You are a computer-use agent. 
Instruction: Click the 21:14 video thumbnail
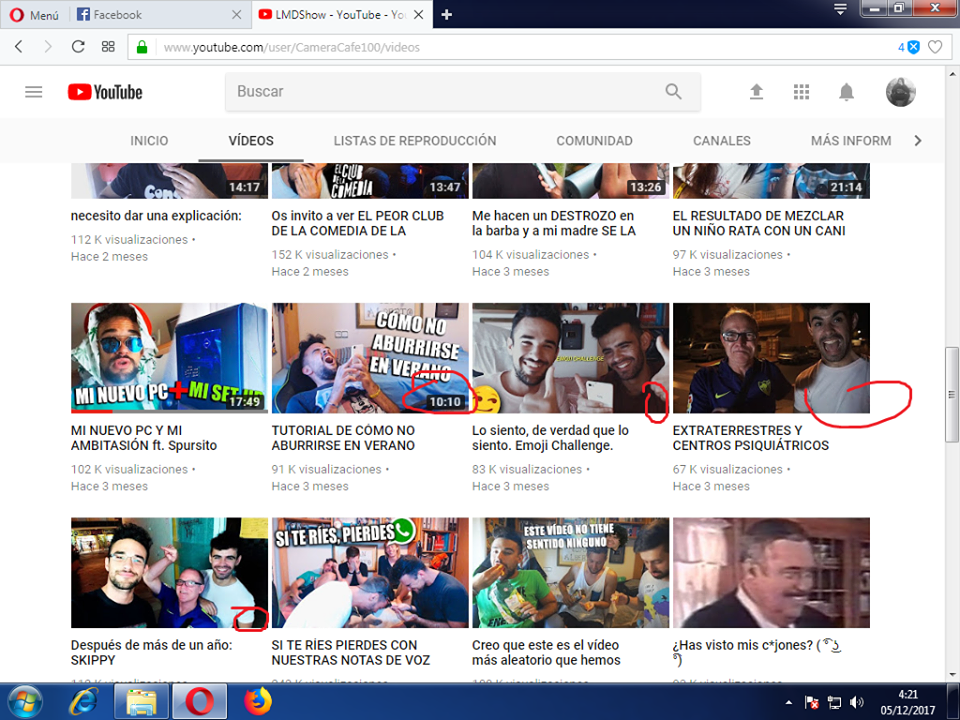tap(771, 181)
